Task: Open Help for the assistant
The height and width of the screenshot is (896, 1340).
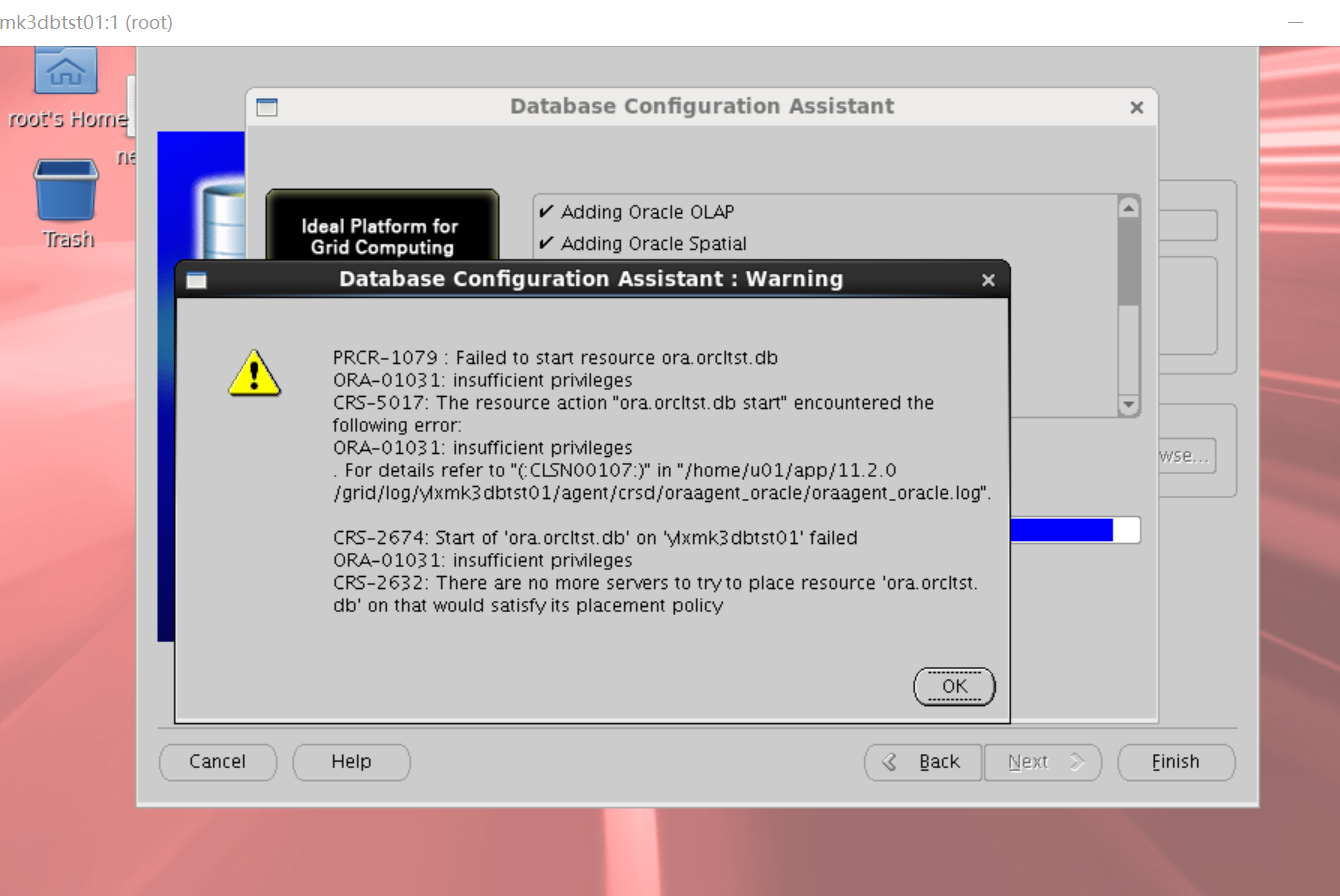Action: coord(351,762)
